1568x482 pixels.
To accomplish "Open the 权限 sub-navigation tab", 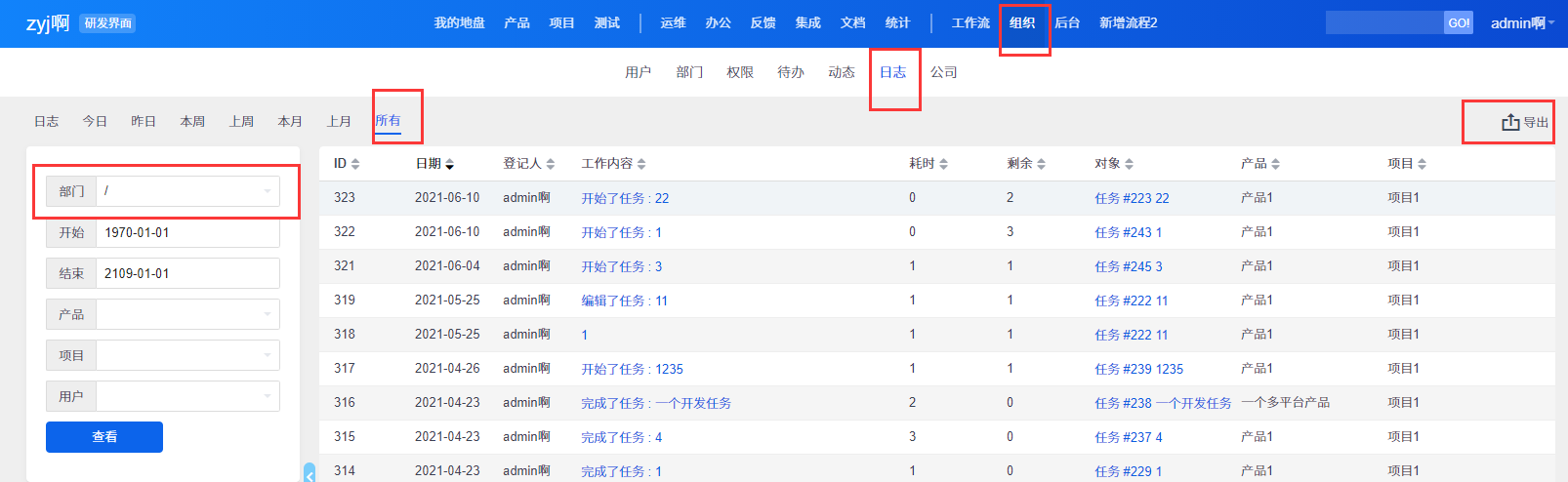I will [x=740, y=72].
